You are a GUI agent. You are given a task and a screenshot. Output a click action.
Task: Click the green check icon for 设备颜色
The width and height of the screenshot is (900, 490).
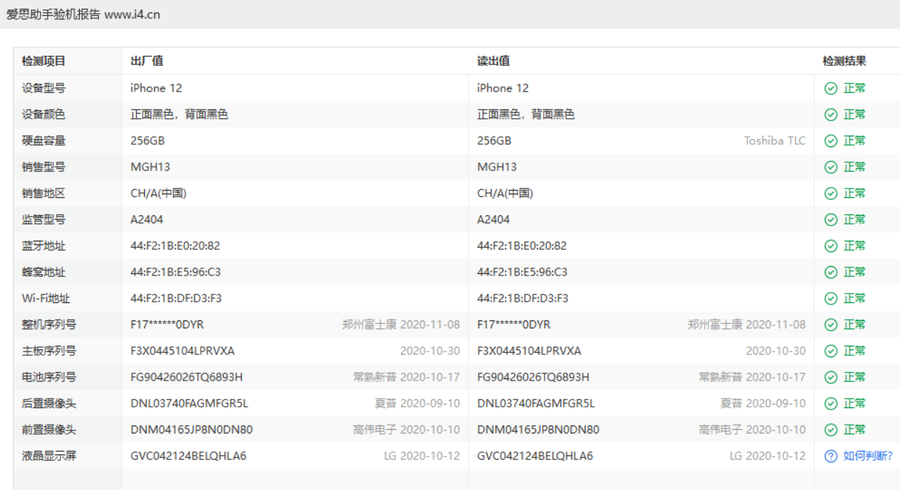(x=831, y=115)
